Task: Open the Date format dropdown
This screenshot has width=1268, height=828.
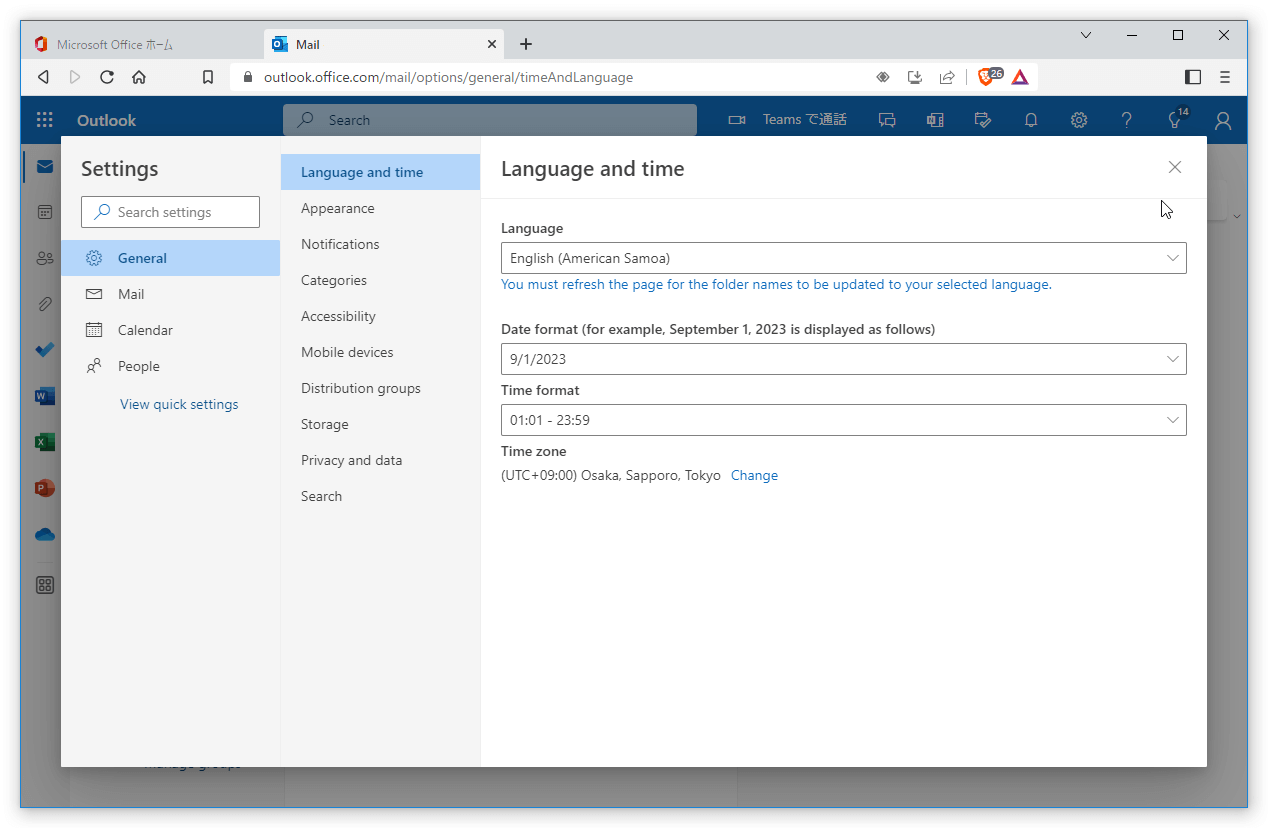Action: coord(843,359)
